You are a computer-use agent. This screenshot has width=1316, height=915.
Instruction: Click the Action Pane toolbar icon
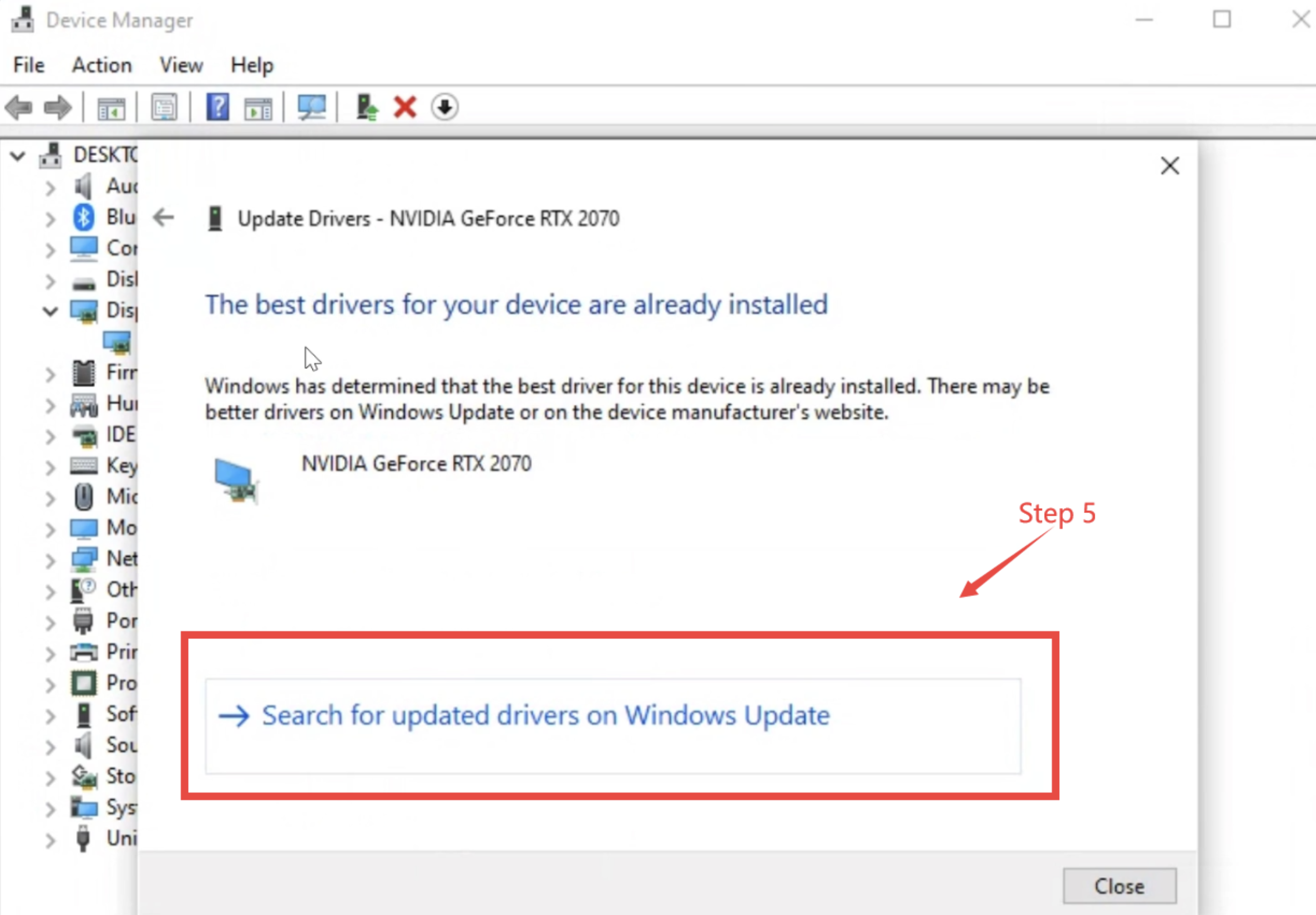pyautogui.click(x=258, y=108)
